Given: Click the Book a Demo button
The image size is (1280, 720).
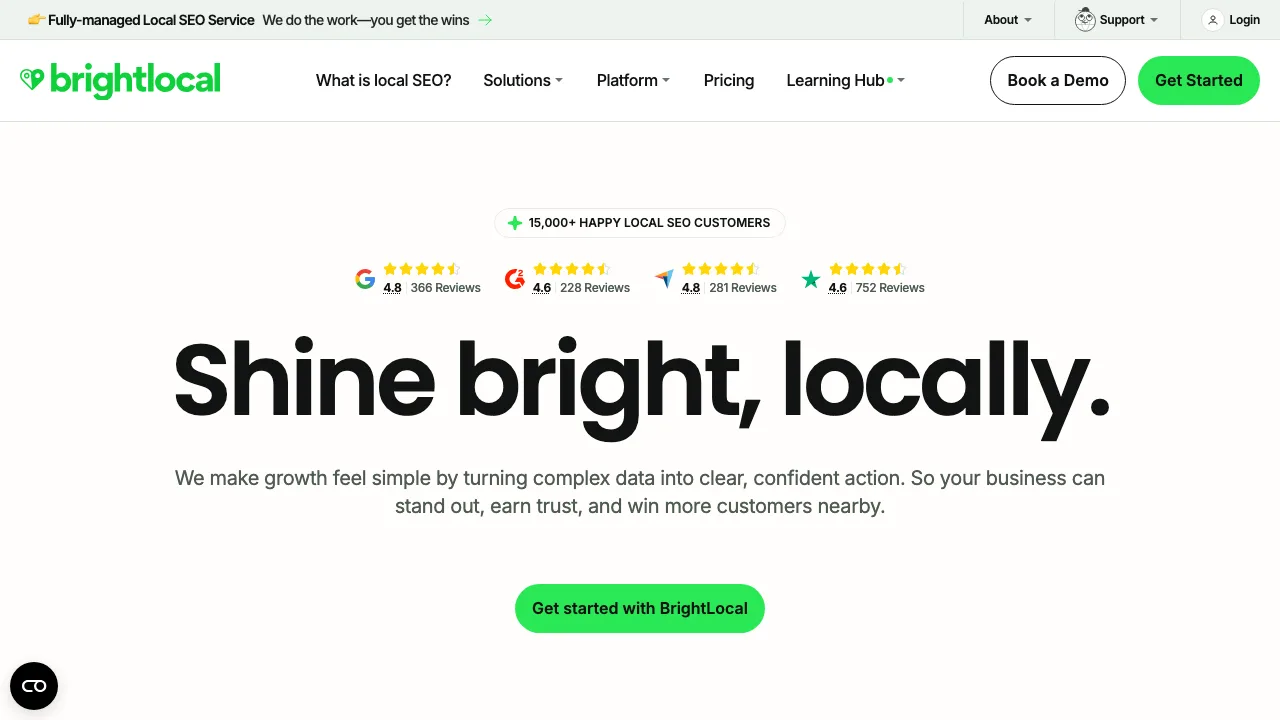Looking at the screenshot, I should (x=1058, y=80).
